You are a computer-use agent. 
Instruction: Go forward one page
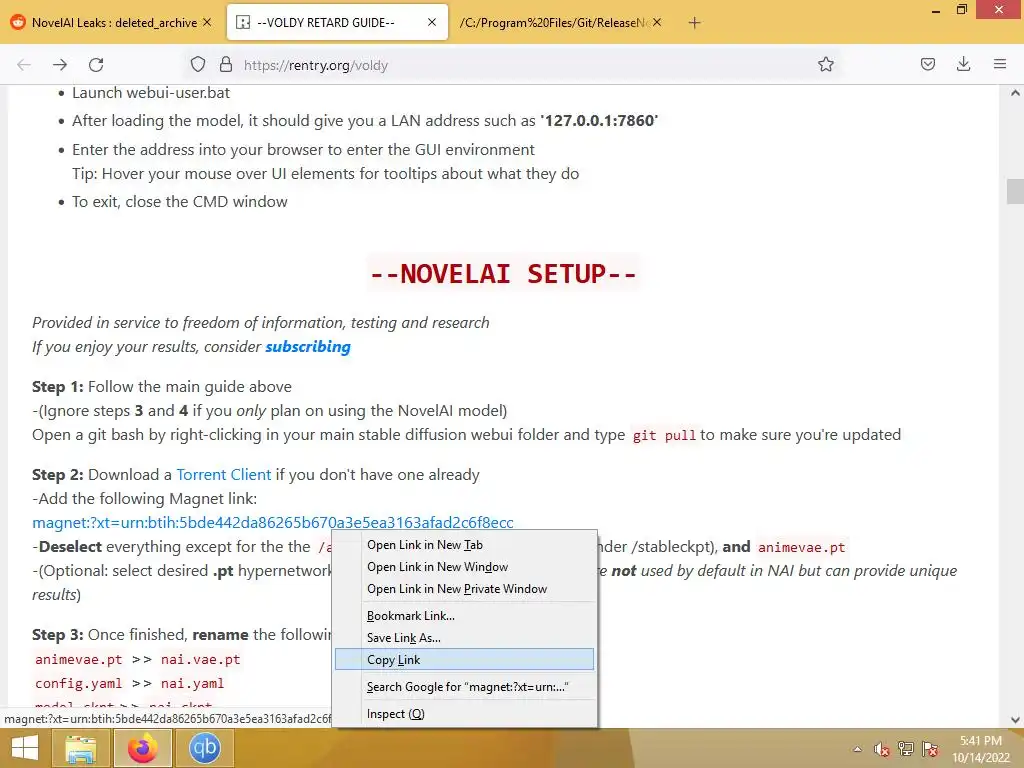coord(60,65)
